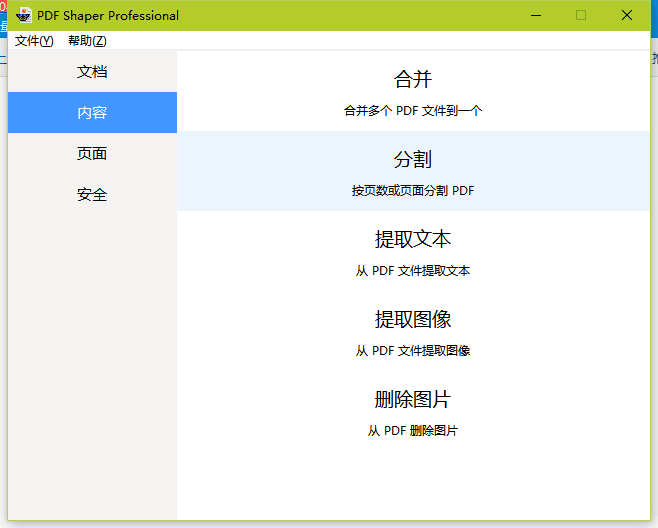Click the PDF Shaper app icon
The height and width of the screenshot is (528, 658).
click(24, 16)
